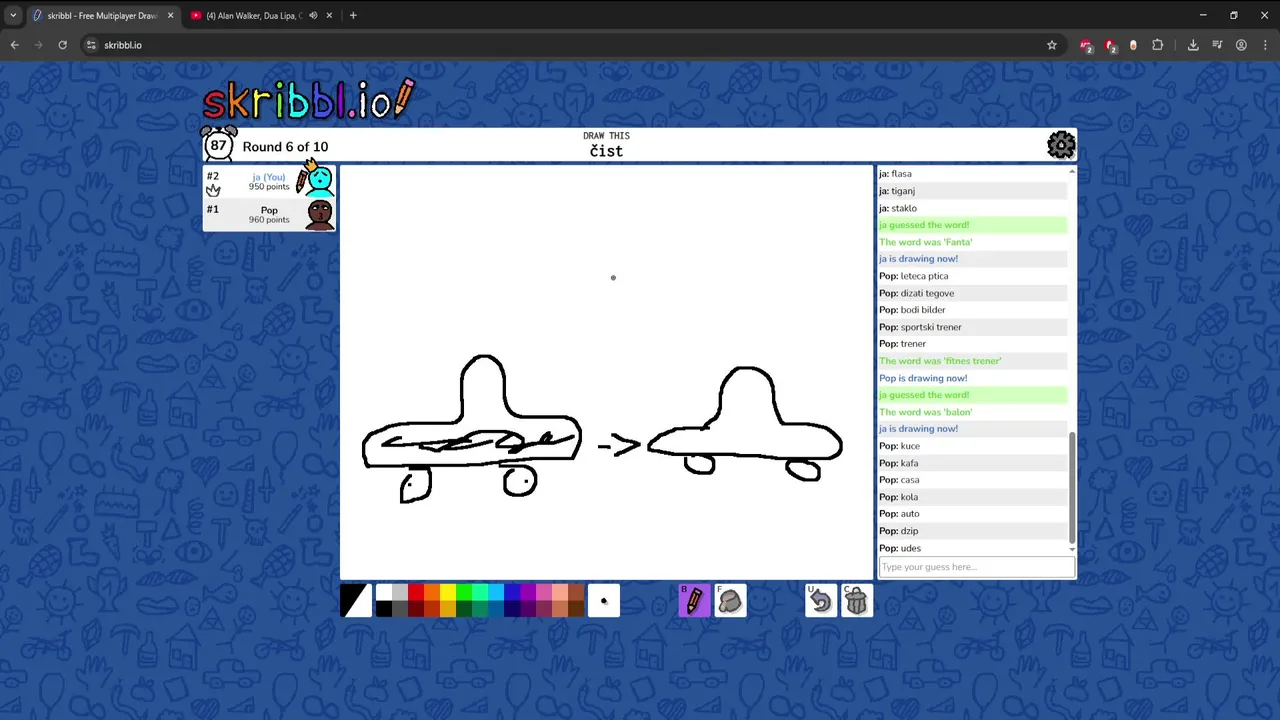
Task: Click Pop's brown avatar
Action: click(320, 215)
